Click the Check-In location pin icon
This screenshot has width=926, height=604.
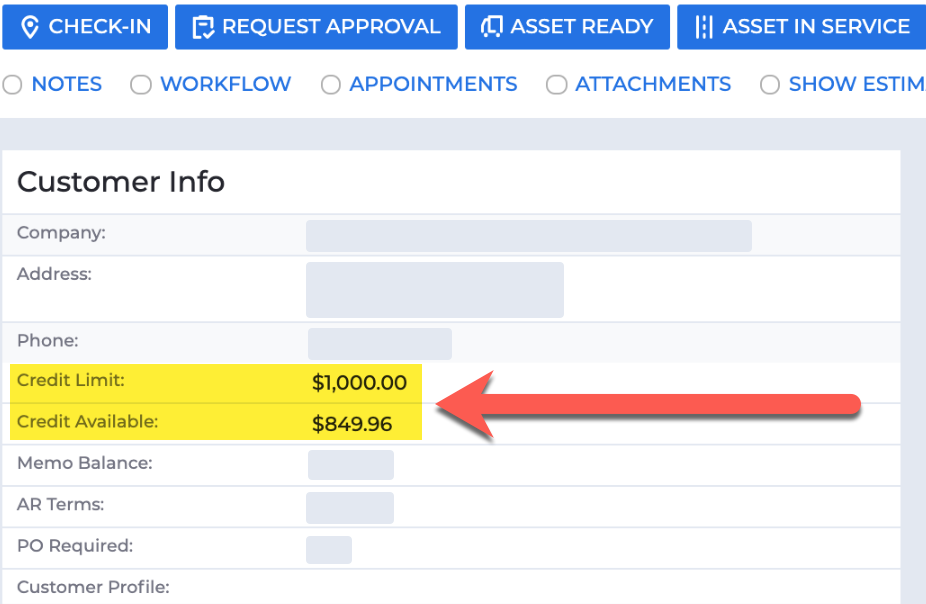30,27
